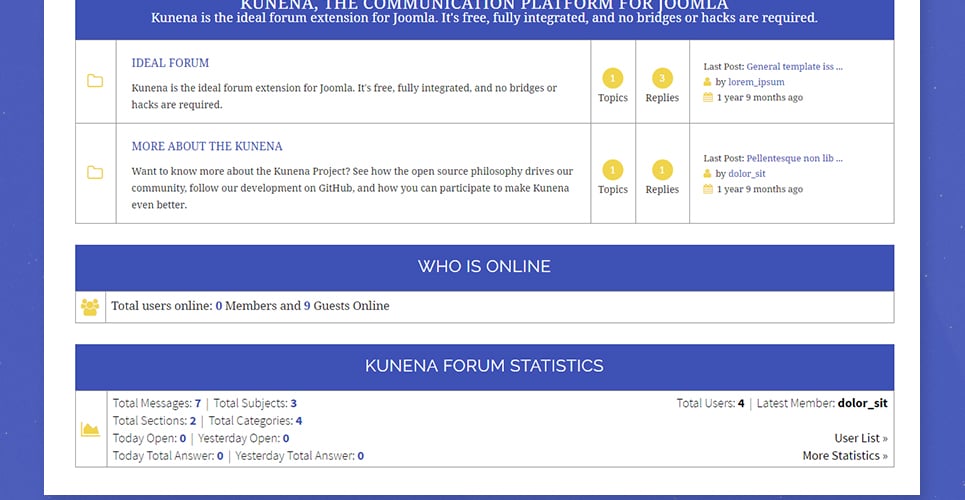Click the Yesterday Total Answer value
Image resolution: width=965 pixels, height=500 pixels.
361,456
